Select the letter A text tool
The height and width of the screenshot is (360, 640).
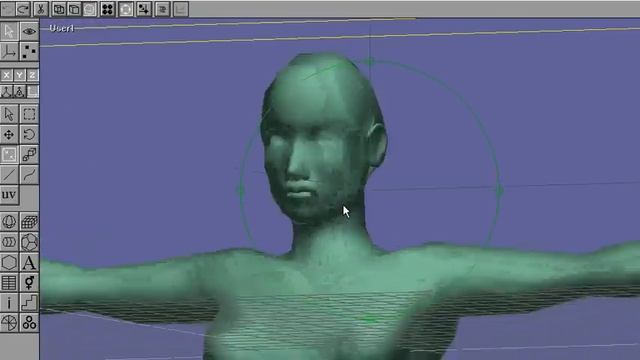tap(29, 262)
